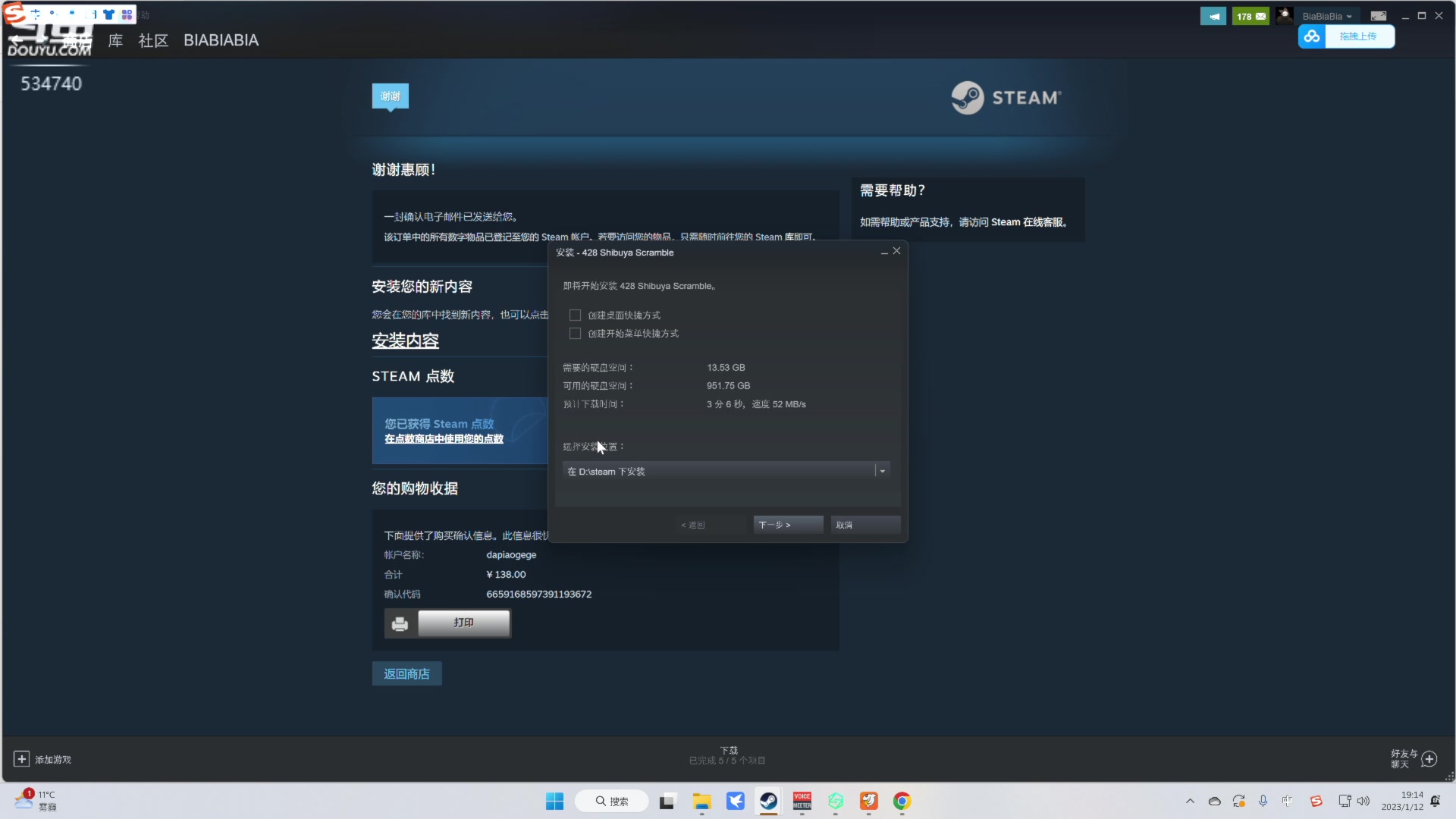Screen dimensions: 1456x819
Task: Click the 打印 print button
Action: pos(463,623)
